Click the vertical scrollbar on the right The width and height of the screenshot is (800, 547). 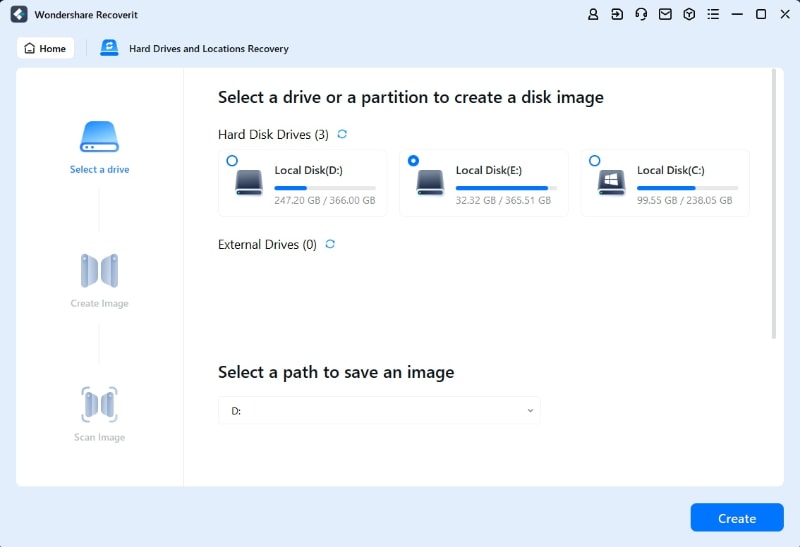774,204
